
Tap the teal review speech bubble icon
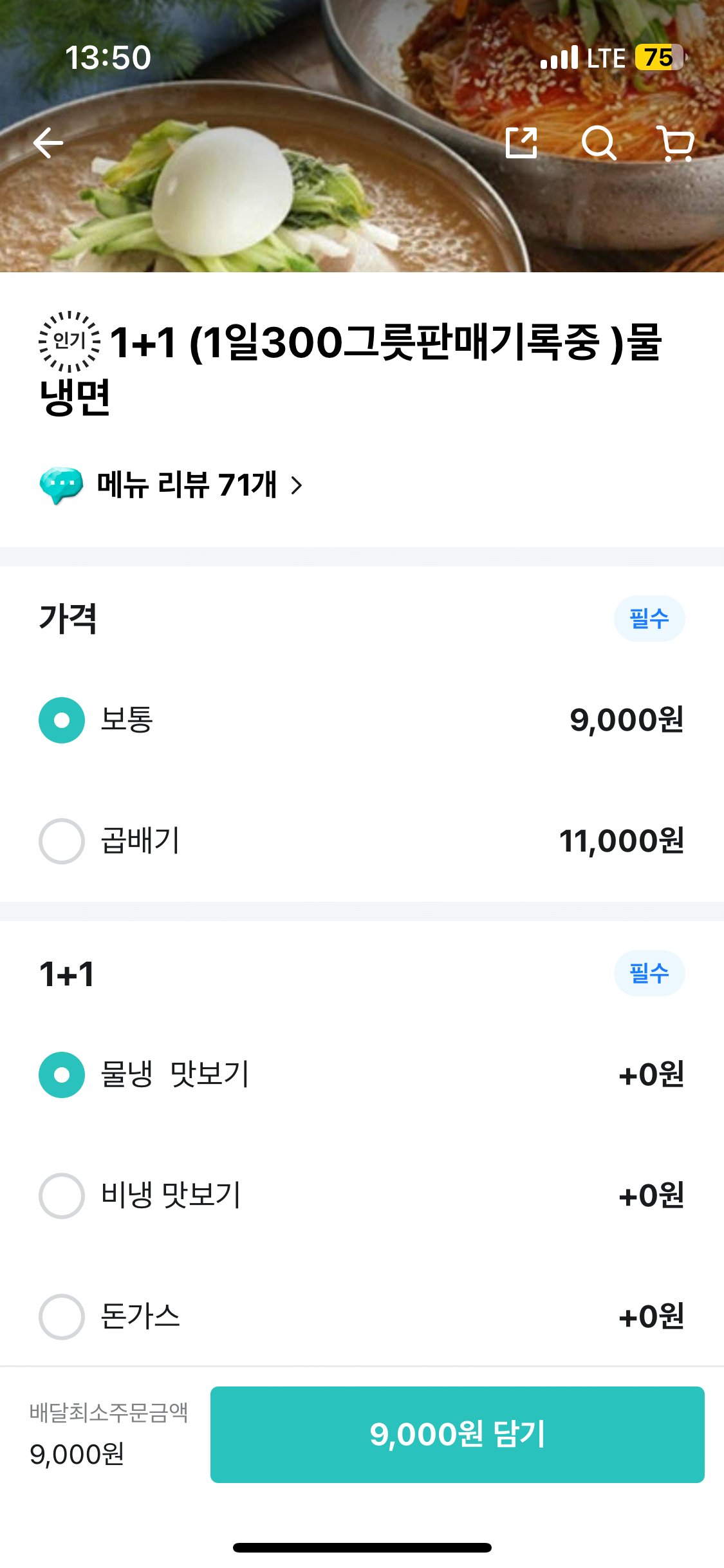click(x=61, y=485)
